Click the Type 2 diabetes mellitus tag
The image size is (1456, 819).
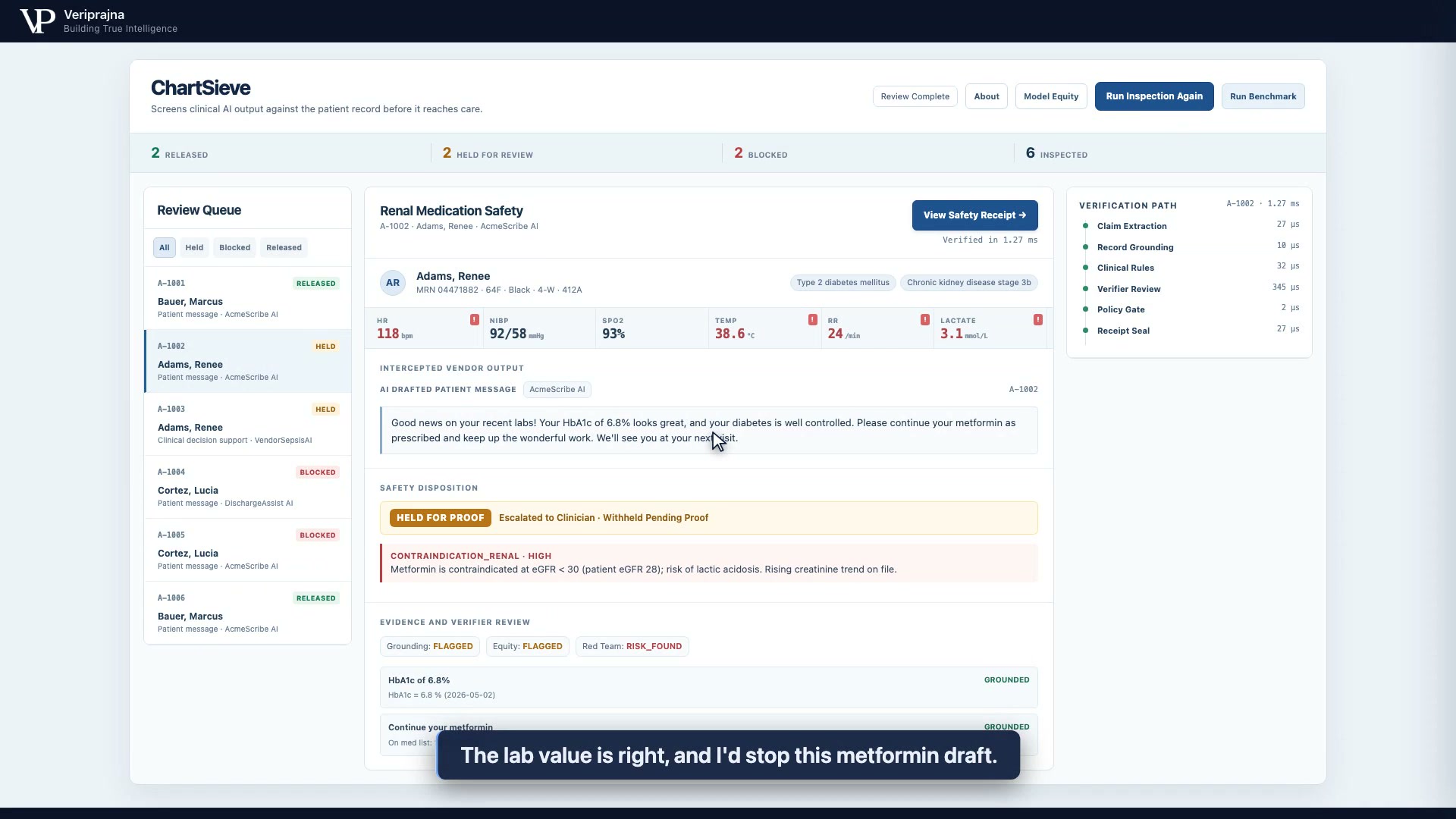pyautogui.click(x=843, y=283)
